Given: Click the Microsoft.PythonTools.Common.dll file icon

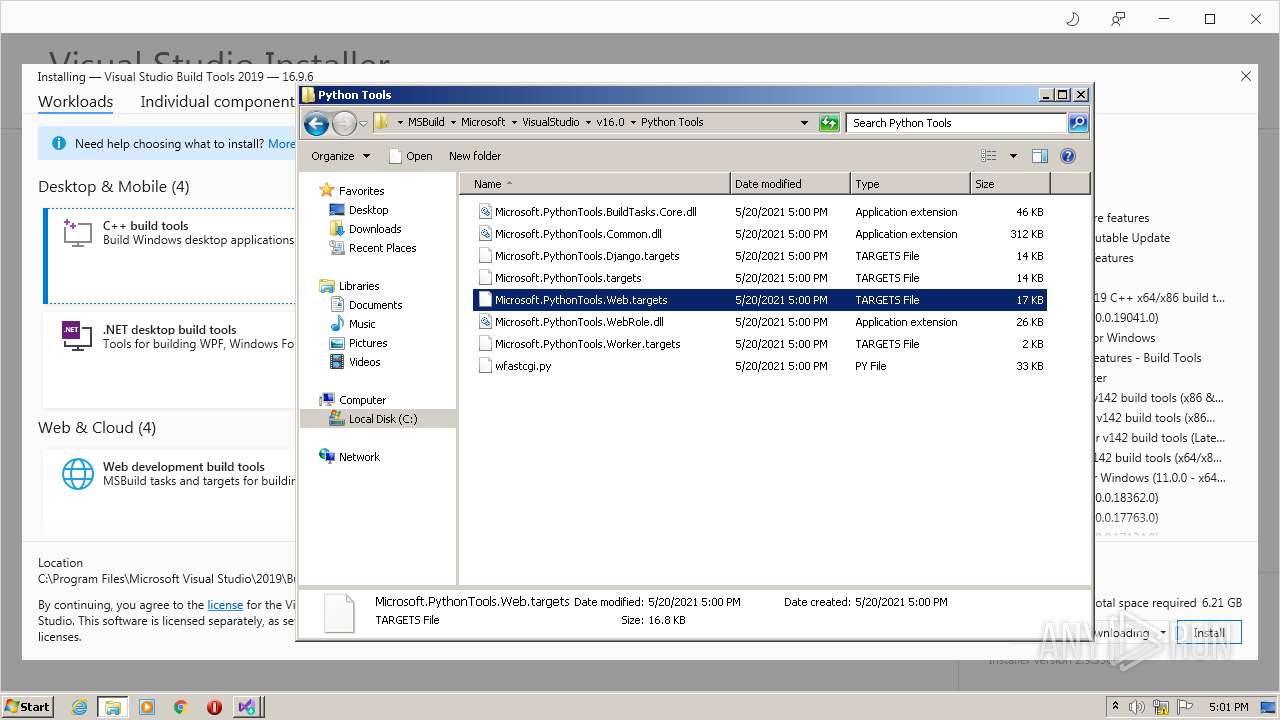Looking at the screenshot, I should tap(485, 234).
